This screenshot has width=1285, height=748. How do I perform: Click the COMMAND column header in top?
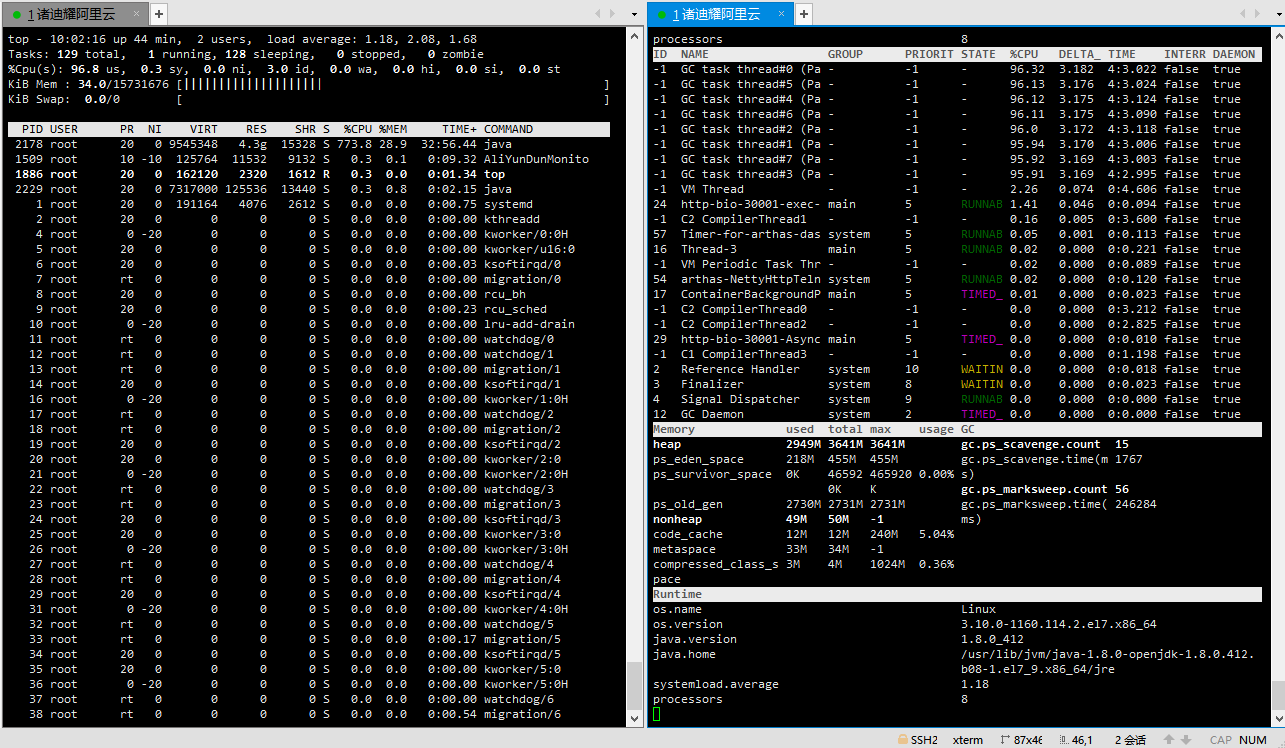[x=508, y=129]
